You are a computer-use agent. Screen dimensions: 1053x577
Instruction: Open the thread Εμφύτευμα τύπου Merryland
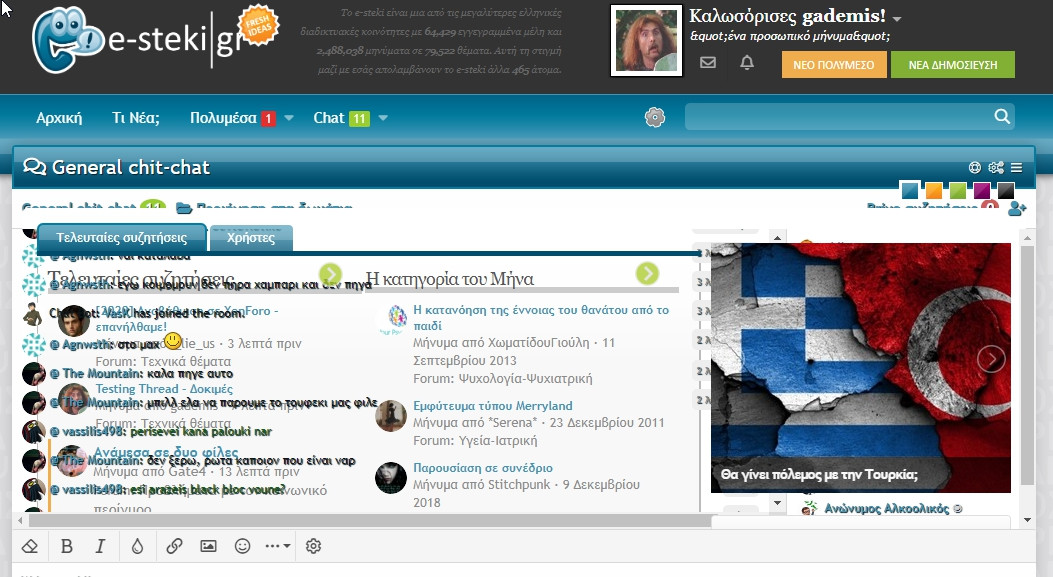pyautogui.click(x=492, y=405)
